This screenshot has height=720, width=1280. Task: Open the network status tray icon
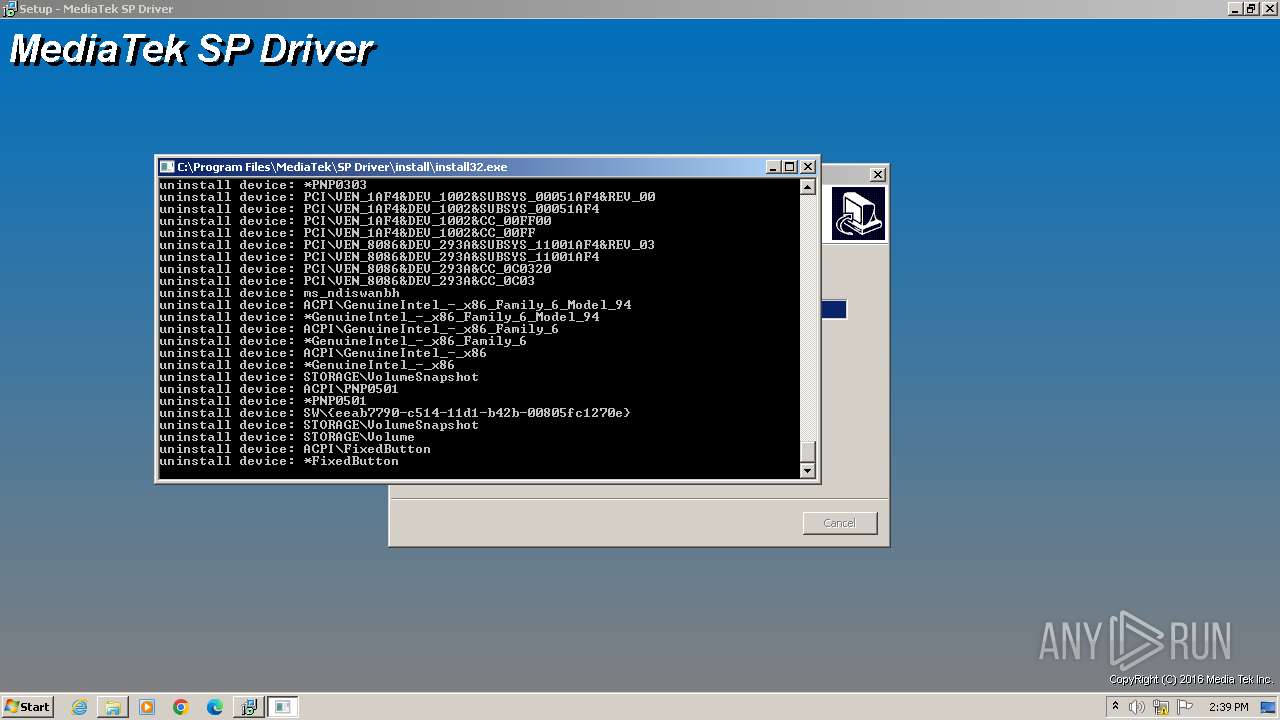1161,707
